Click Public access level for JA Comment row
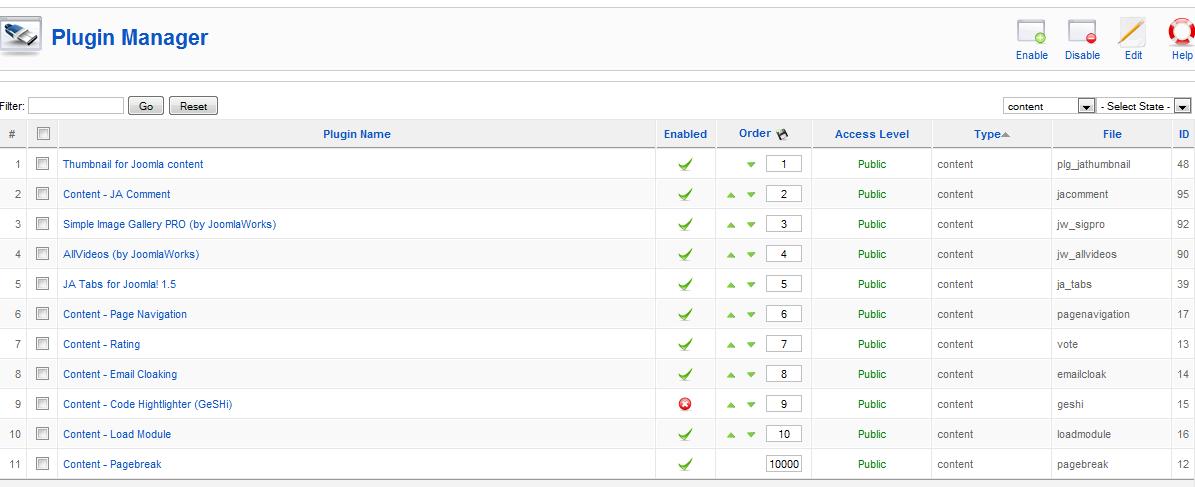 (872, 194)
